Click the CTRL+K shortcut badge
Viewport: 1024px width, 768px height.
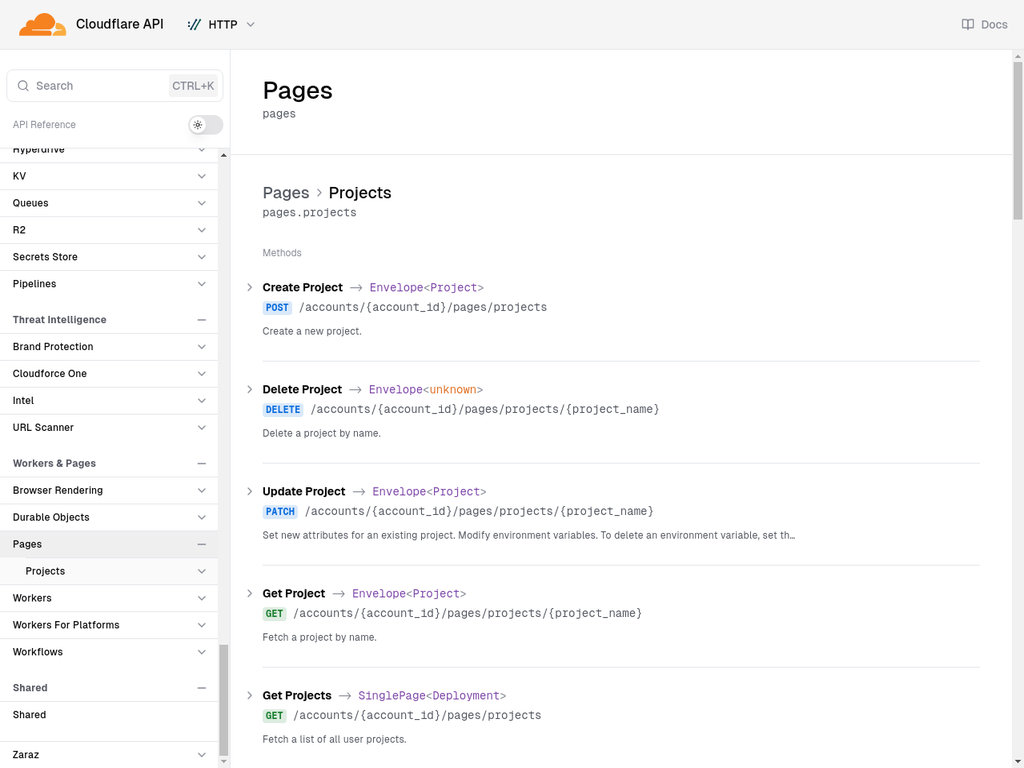193,86
